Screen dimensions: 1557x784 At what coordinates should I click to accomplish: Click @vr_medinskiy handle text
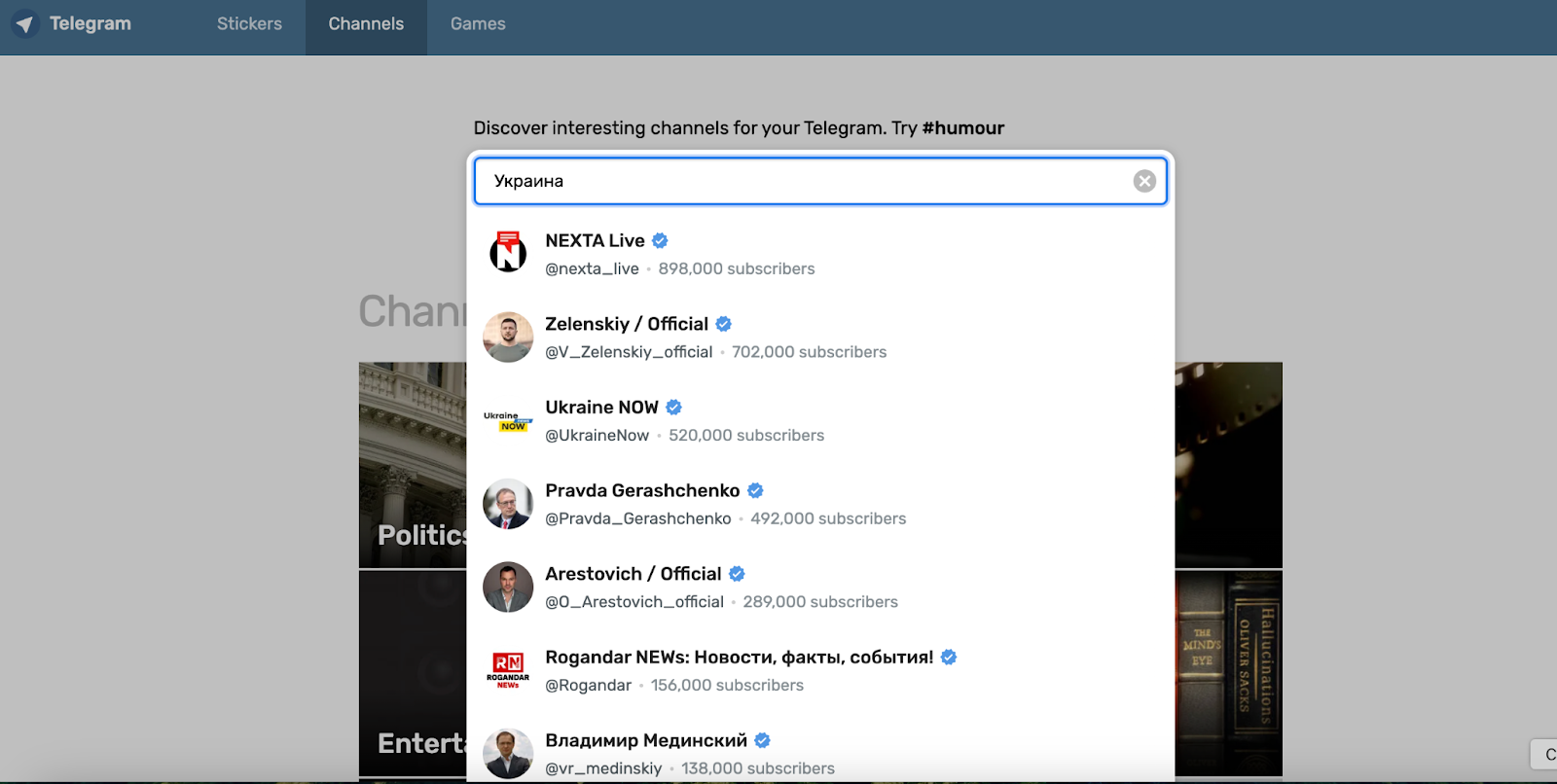603,768
